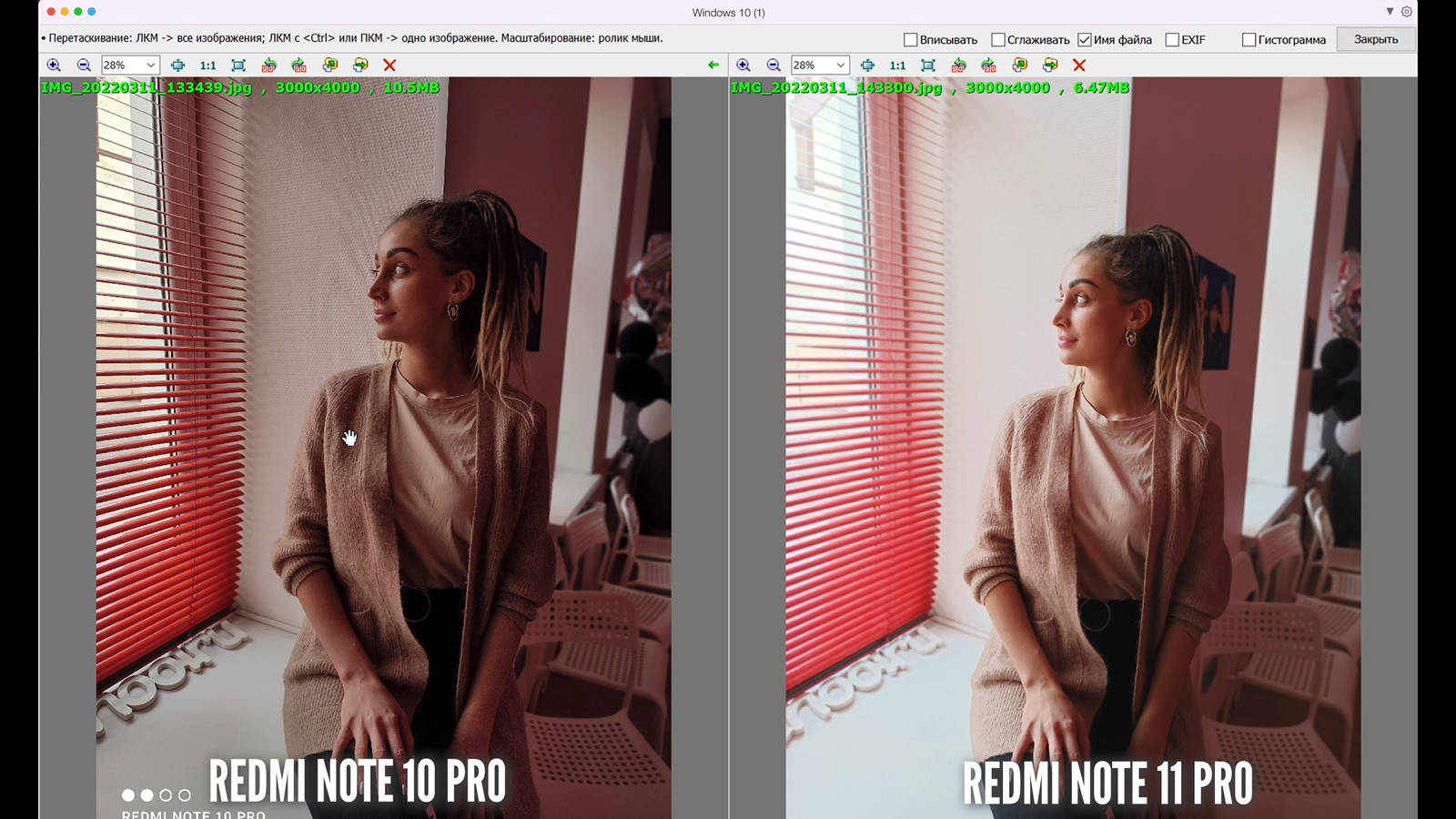
Task: Expand the title bar dropdown triangle
Action: click(x=1390, y=12)
